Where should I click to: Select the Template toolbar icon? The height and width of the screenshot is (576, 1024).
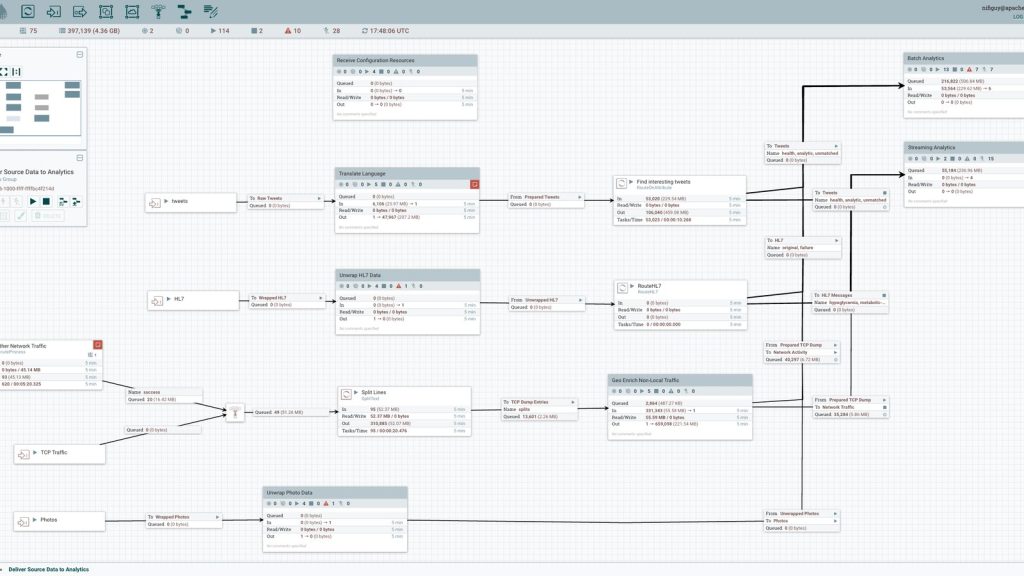pos(184,11)
